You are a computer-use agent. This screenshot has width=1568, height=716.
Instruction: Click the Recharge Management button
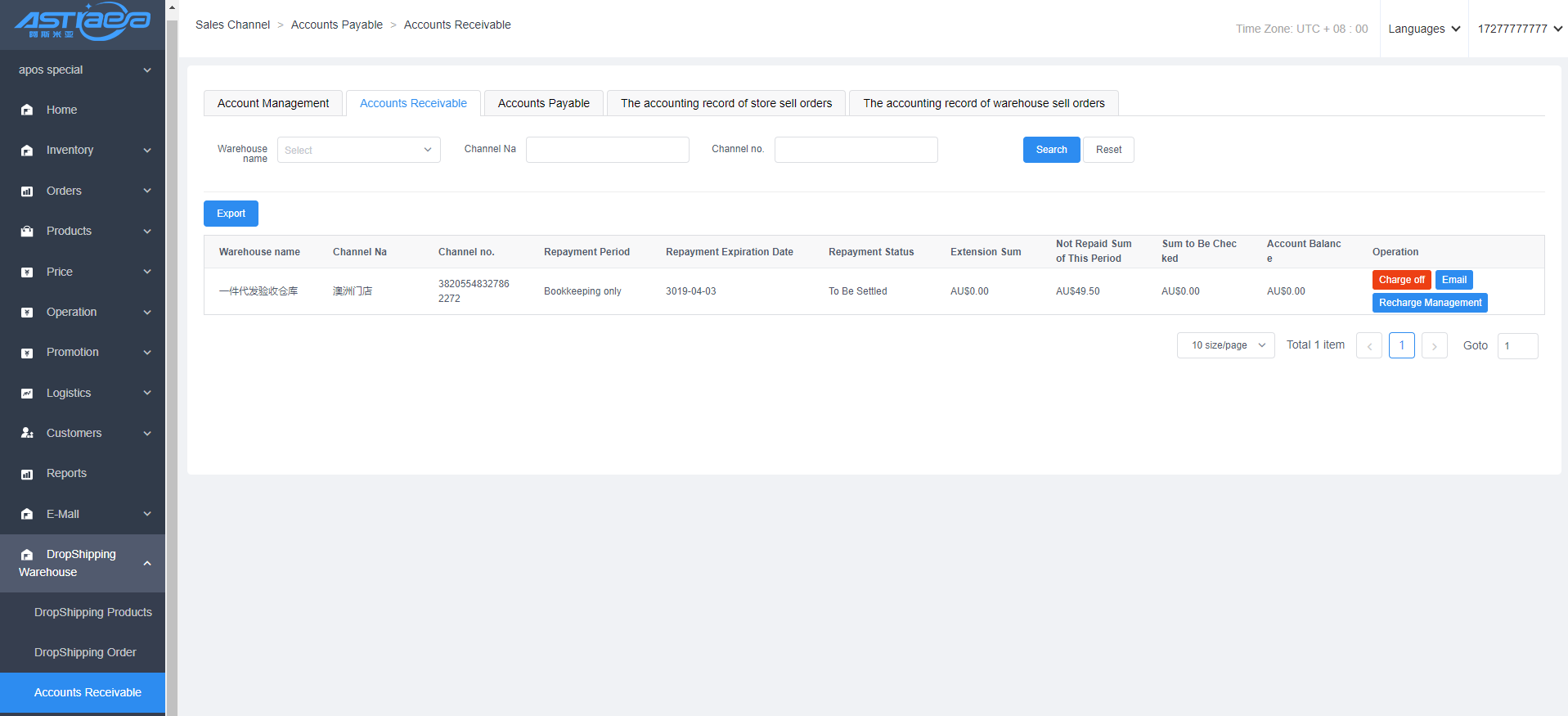tap(1430, 303)
